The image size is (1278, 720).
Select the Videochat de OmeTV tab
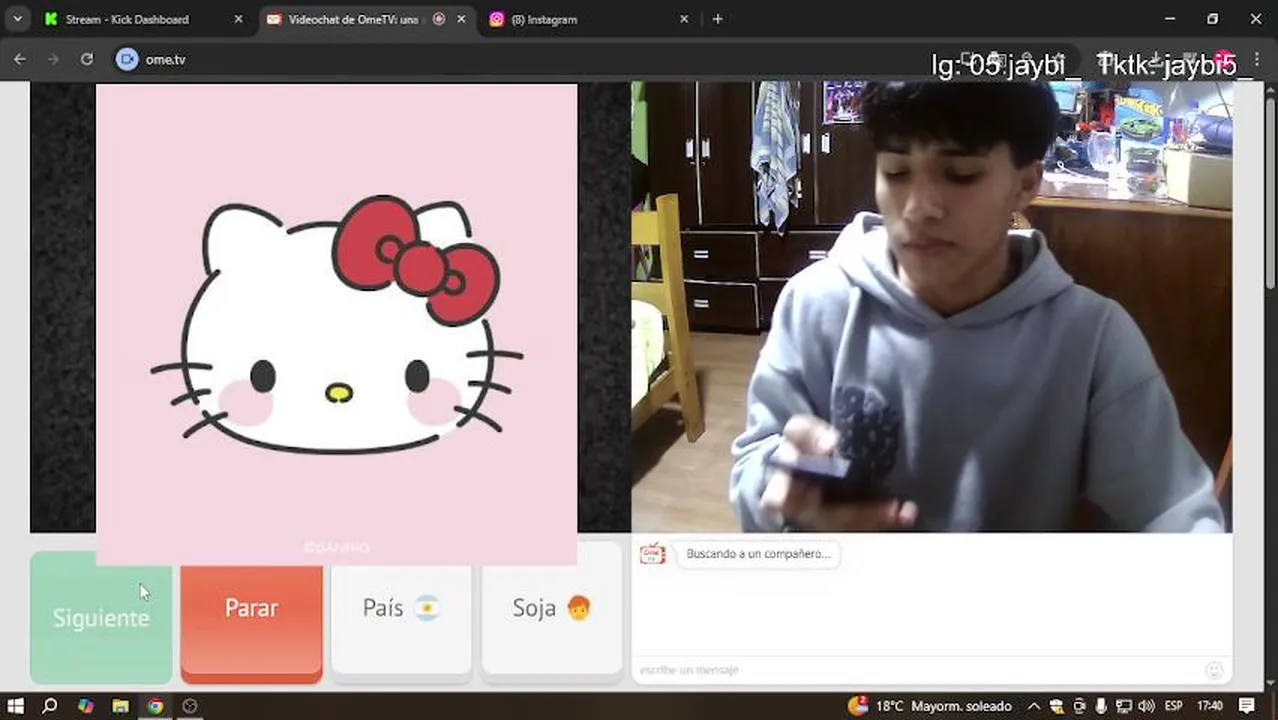tap(353, 19)
